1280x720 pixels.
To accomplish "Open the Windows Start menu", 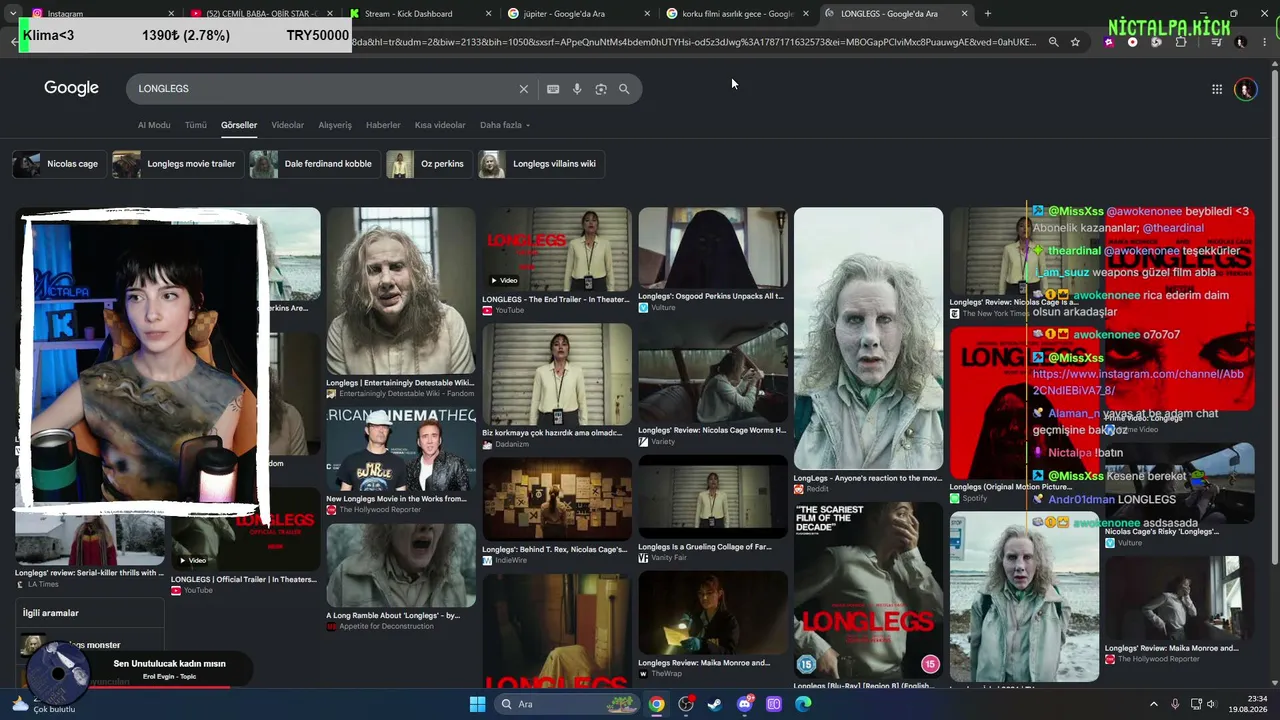I will [x=477, y=704].
